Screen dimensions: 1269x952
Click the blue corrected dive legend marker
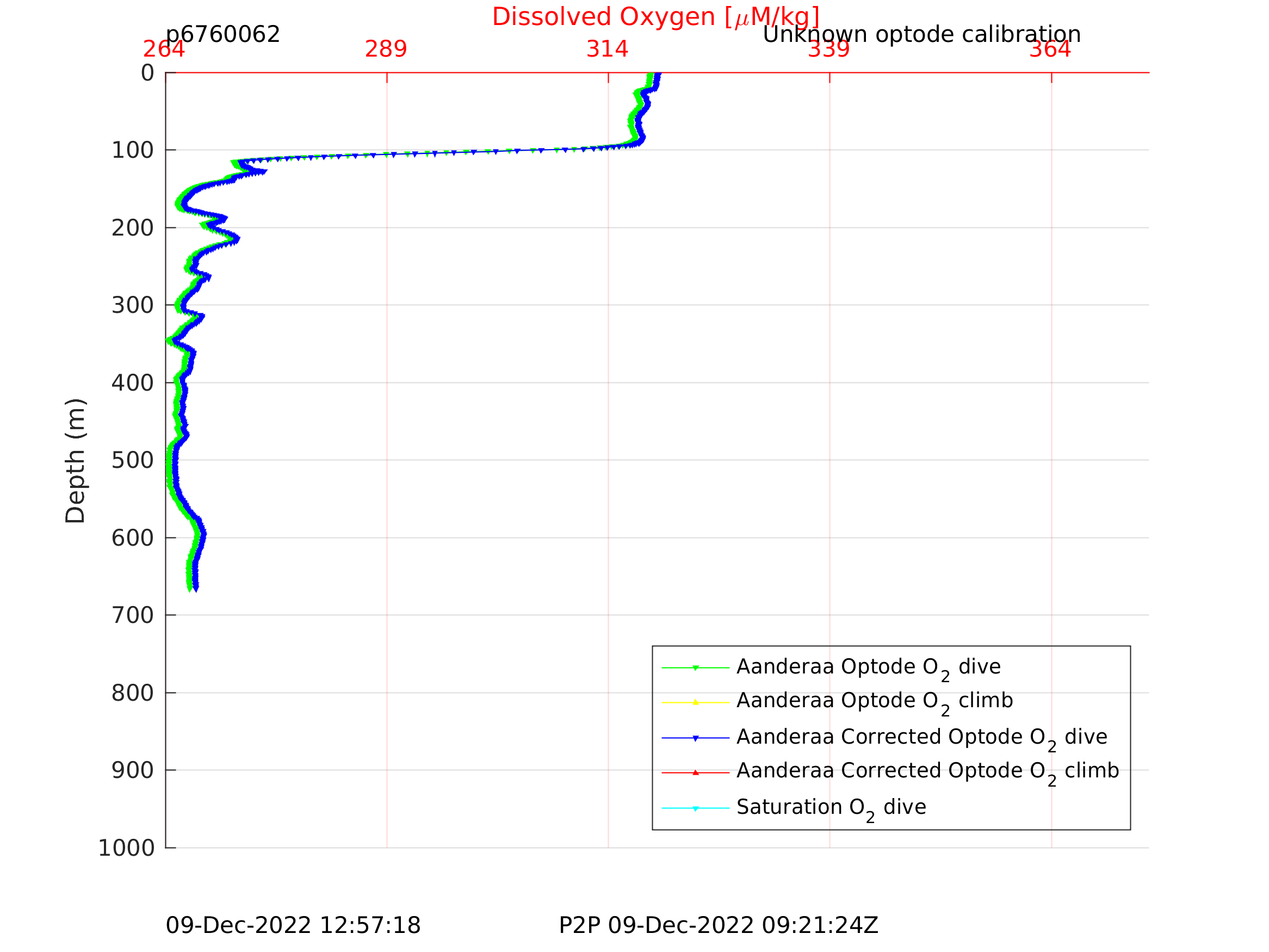[695, 738]
